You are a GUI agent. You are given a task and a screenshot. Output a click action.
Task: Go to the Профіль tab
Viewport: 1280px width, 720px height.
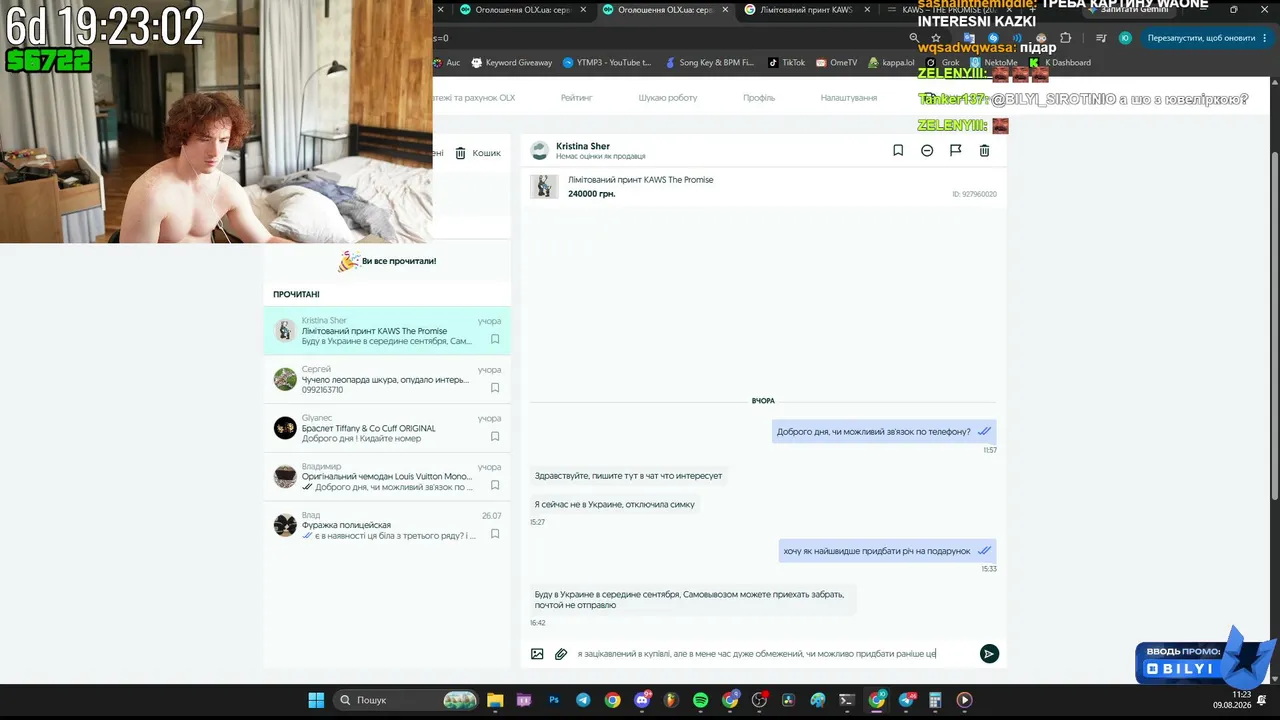click(x=759, y=98)
